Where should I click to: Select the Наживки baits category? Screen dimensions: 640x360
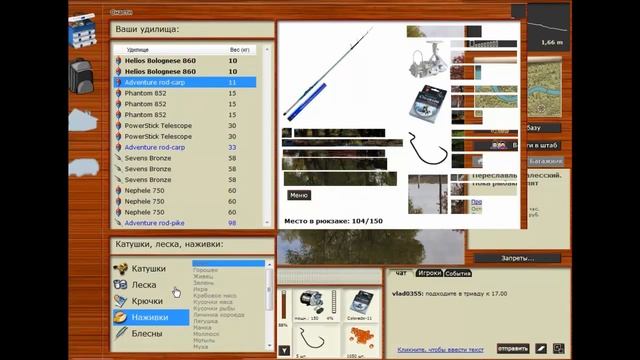coord(151,317)
